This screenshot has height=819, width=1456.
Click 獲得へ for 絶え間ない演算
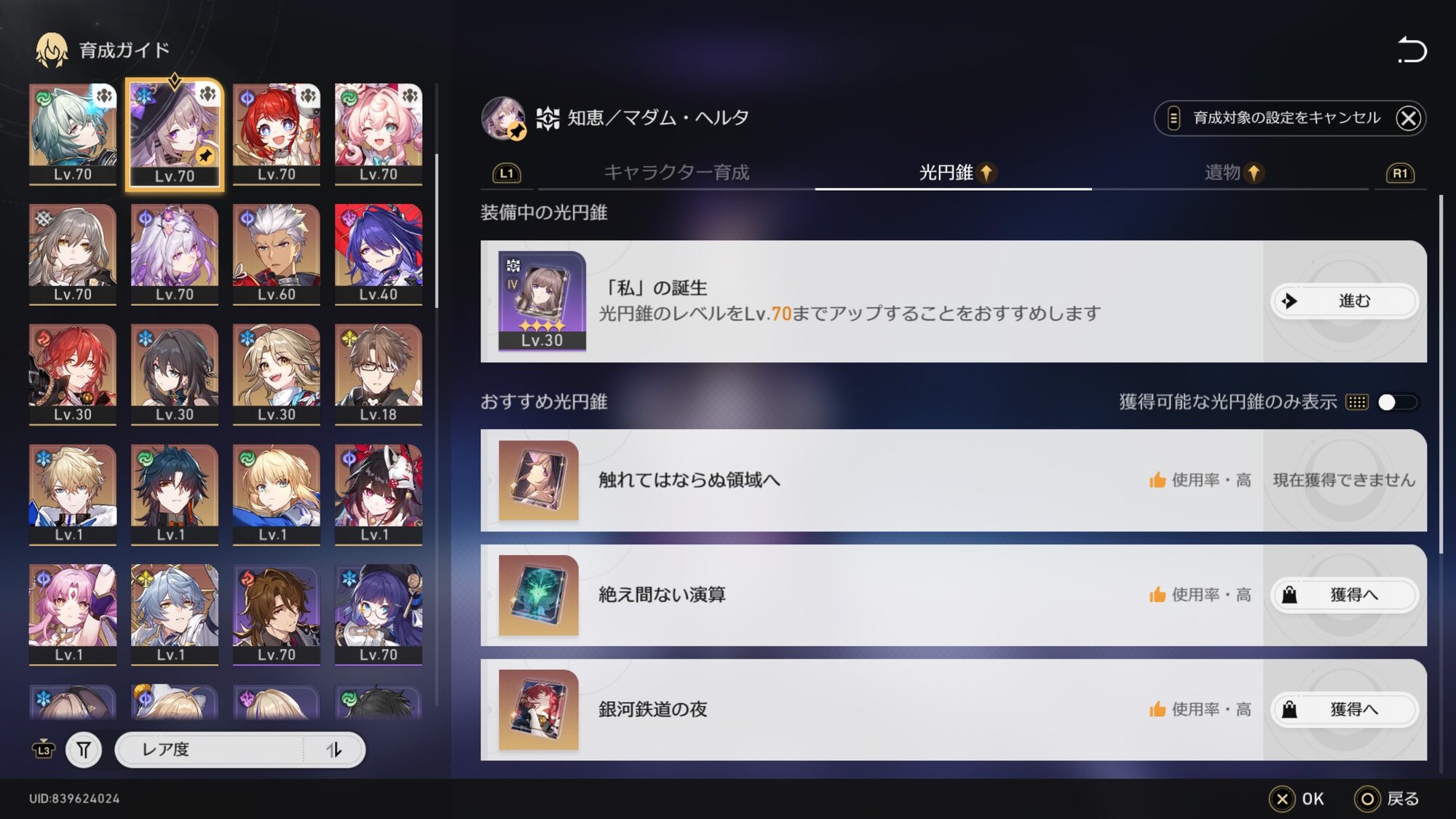(x=1345, y=595)
